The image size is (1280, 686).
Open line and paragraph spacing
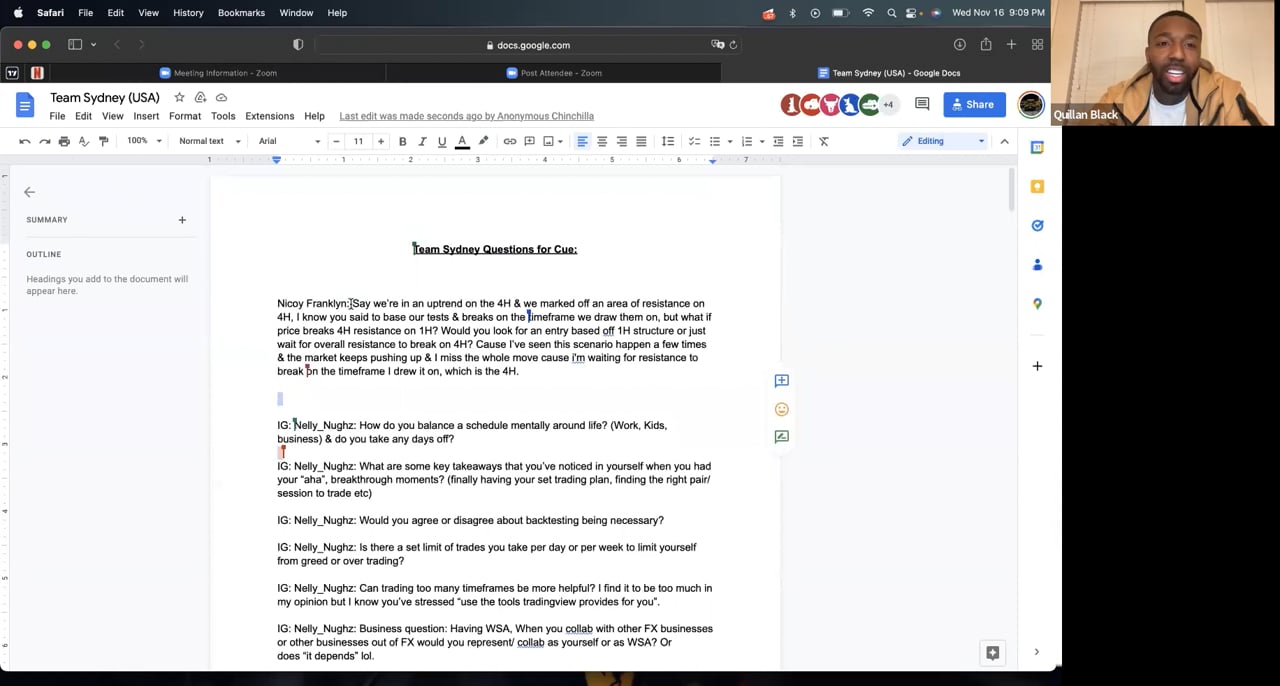point(668,141)
